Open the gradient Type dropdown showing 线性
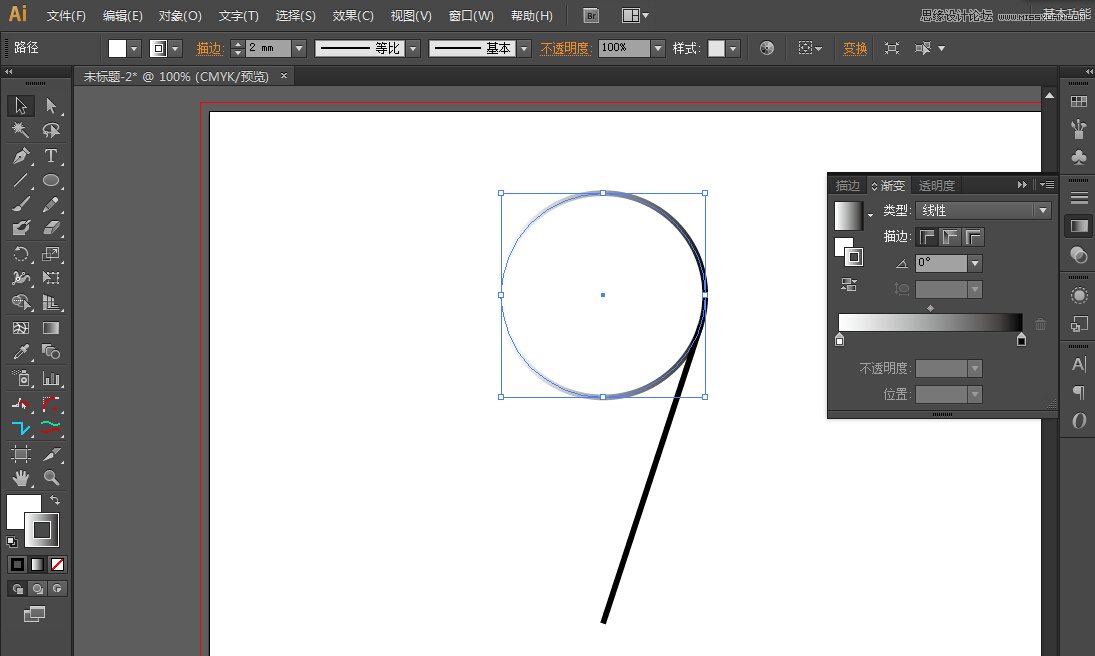The width and height of the screenshot is (1095, 656). click(x=1040, y=210)
